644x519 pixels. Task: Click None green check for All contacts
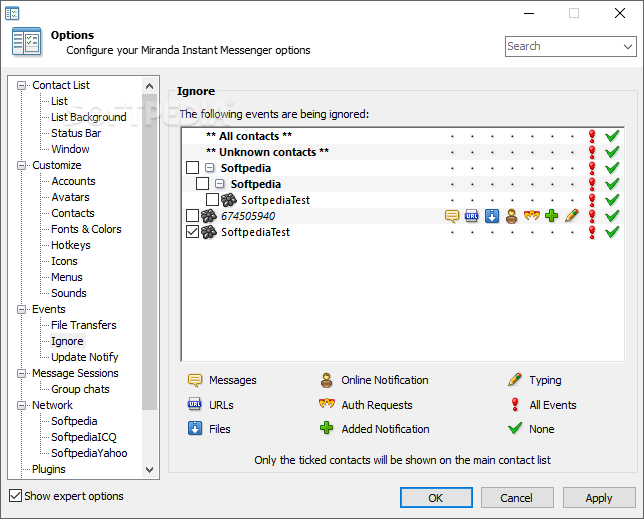pos(612,136)
